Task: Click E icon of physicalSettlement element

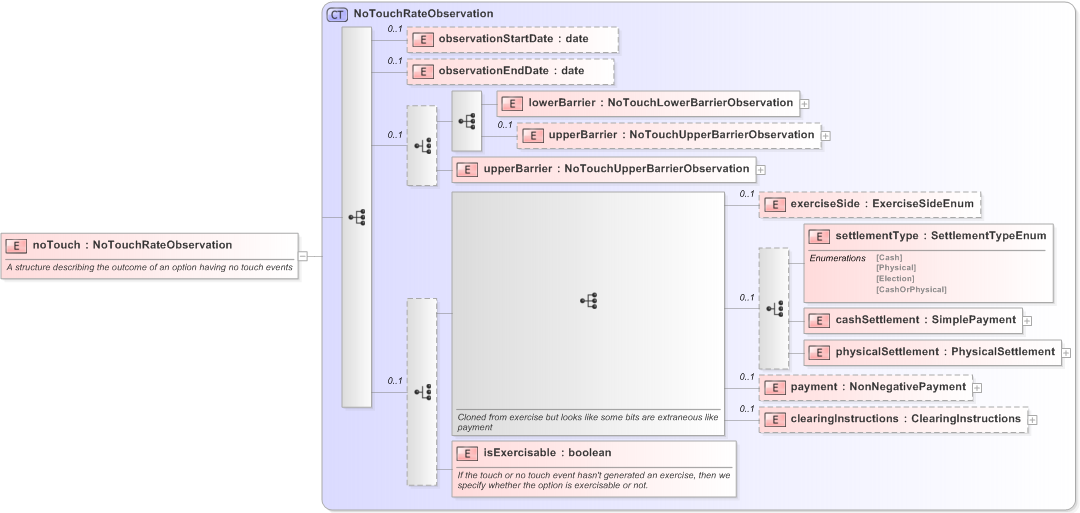Action: (x=820, y=352)
